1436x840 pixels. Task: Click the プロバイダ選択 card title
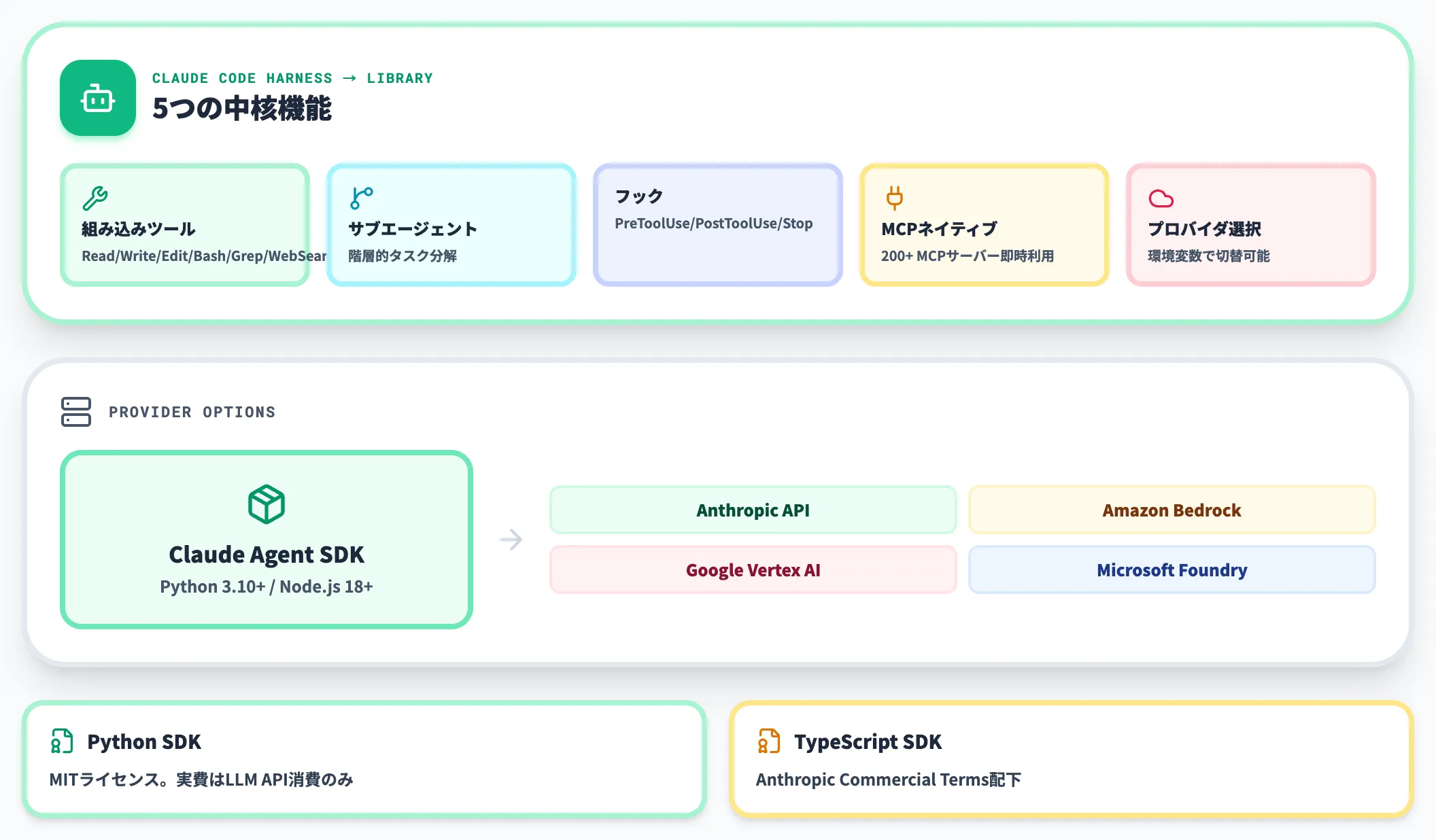(x=1205, y=229)
